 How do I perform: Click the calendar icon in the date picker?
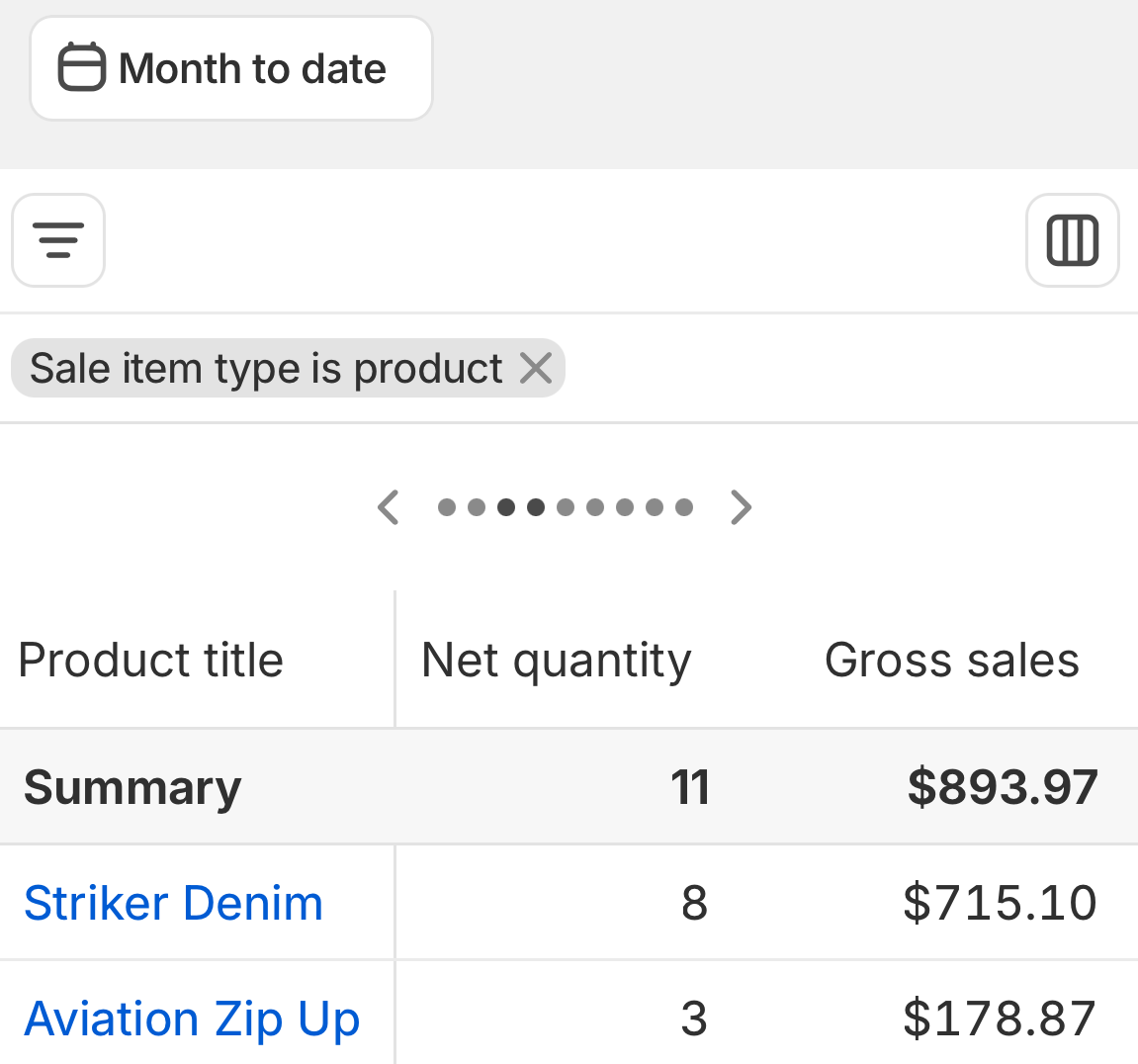(x=81, y=68)
